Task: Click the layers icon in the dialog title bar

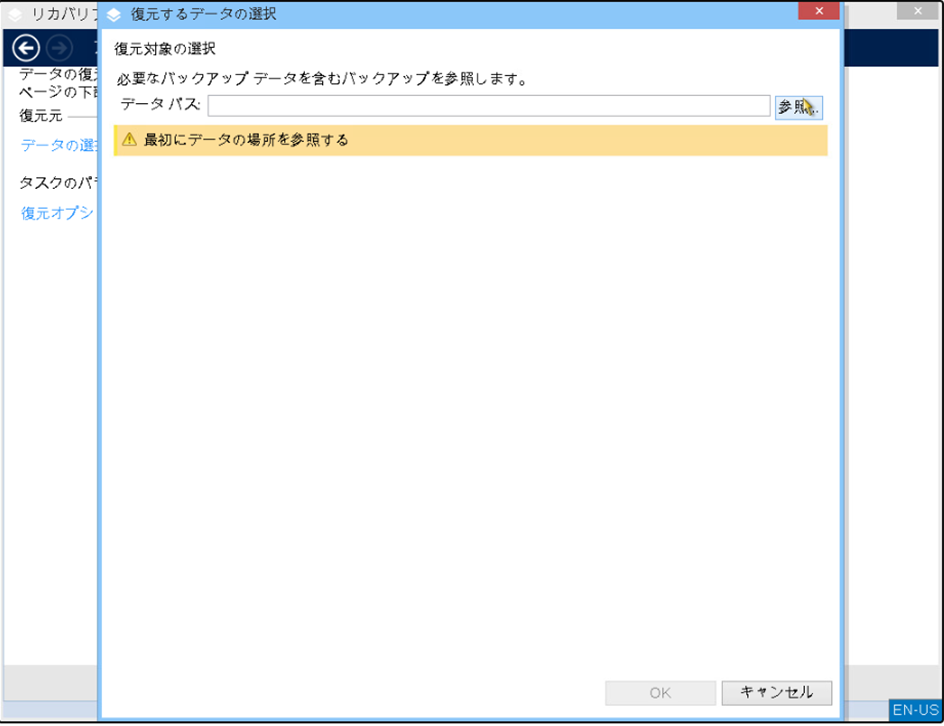Action: (x=114, y=15)
